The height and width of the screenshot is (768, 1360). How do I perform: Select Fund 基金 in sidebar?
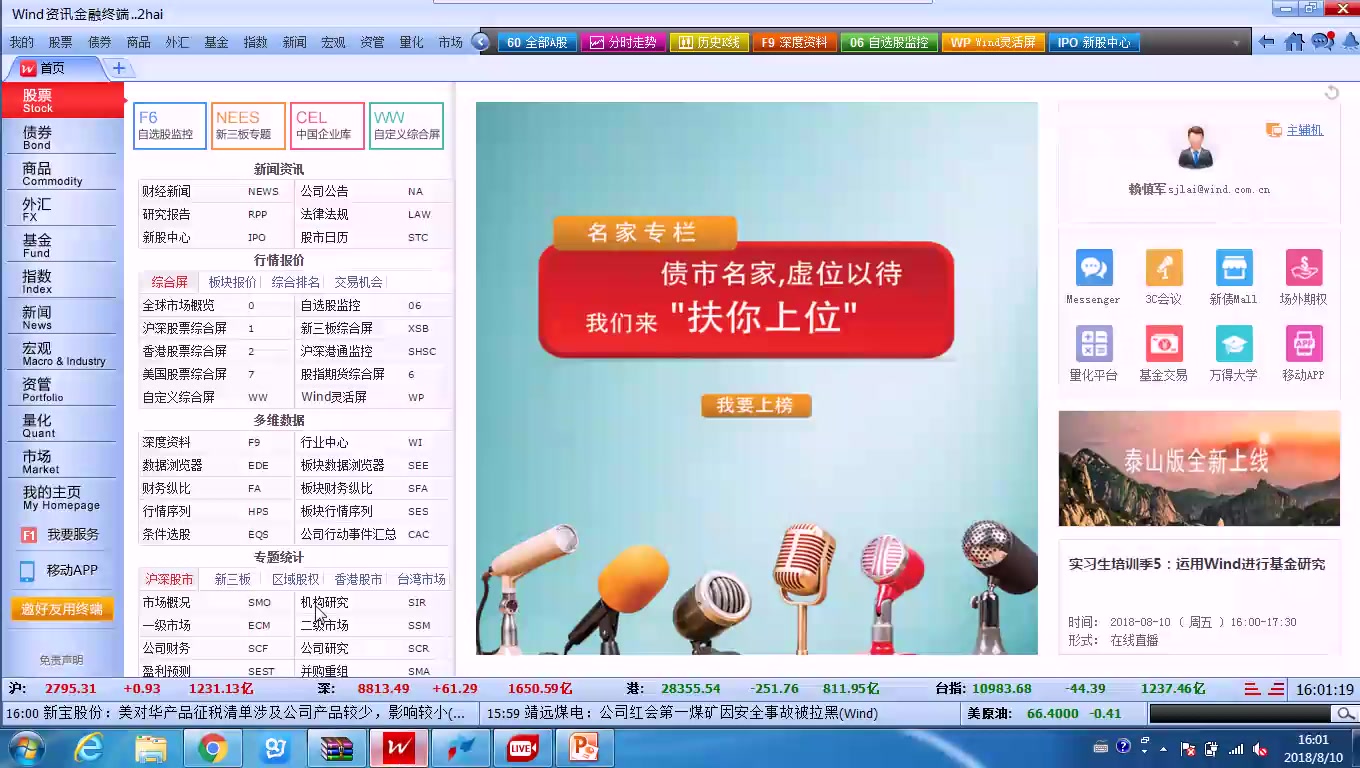pos(61,246)
